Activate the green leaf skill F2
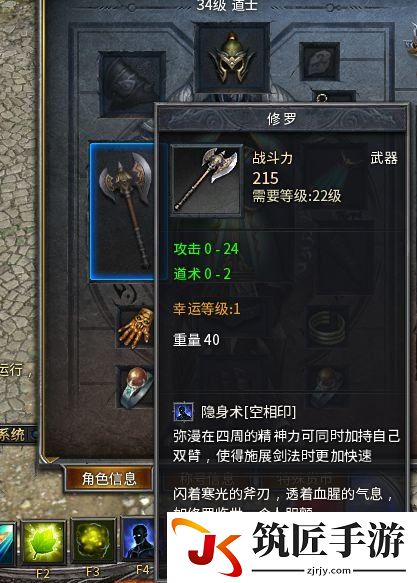The image size is (417, 583). point(44,541)
